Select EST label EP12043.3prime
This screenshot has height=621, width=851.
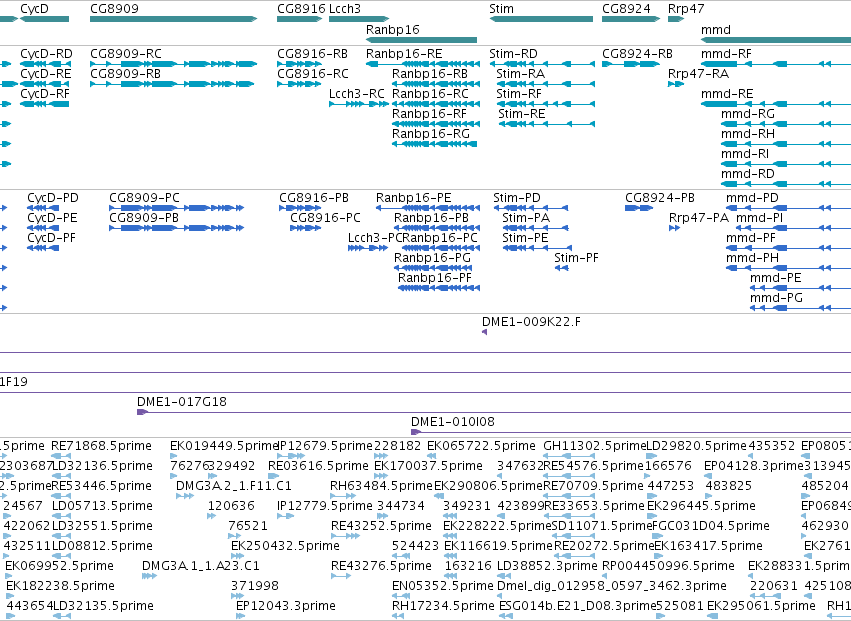(285, 605)
